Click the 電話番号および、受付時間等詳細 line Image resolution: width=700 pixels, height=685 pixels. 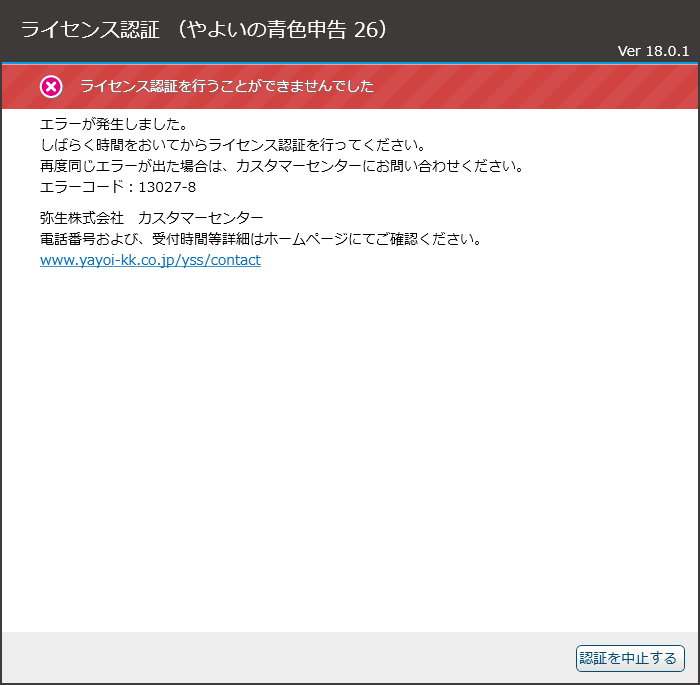coord(261,239)
